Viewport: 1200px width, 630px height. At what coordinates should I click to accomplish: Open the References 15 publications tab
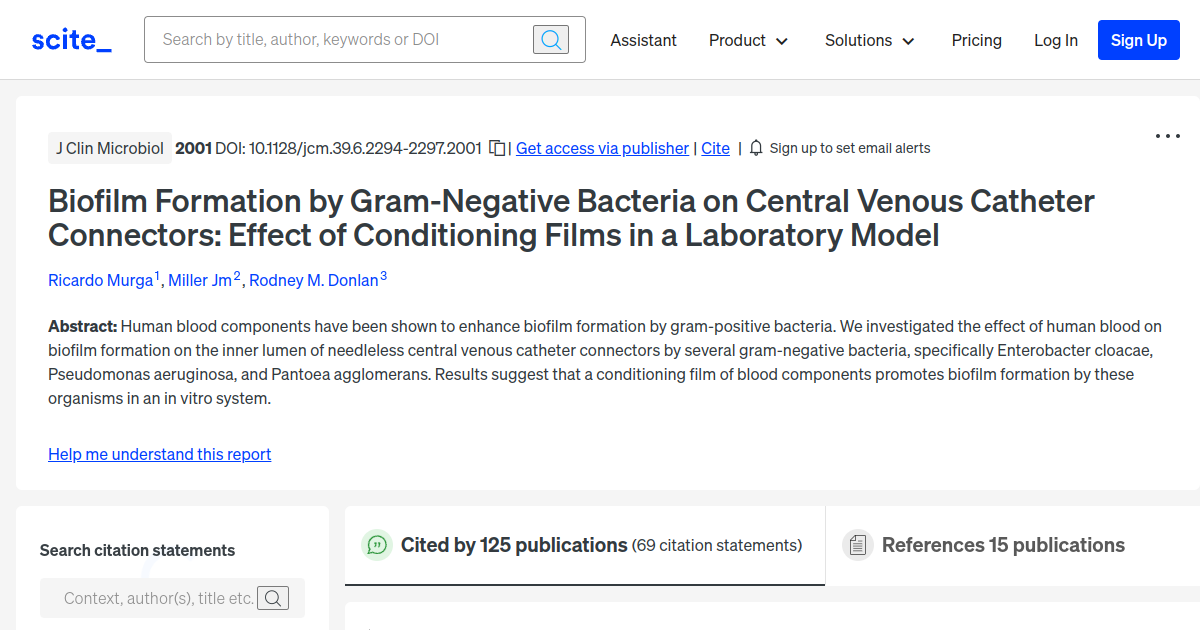(x=1003, y=545)
